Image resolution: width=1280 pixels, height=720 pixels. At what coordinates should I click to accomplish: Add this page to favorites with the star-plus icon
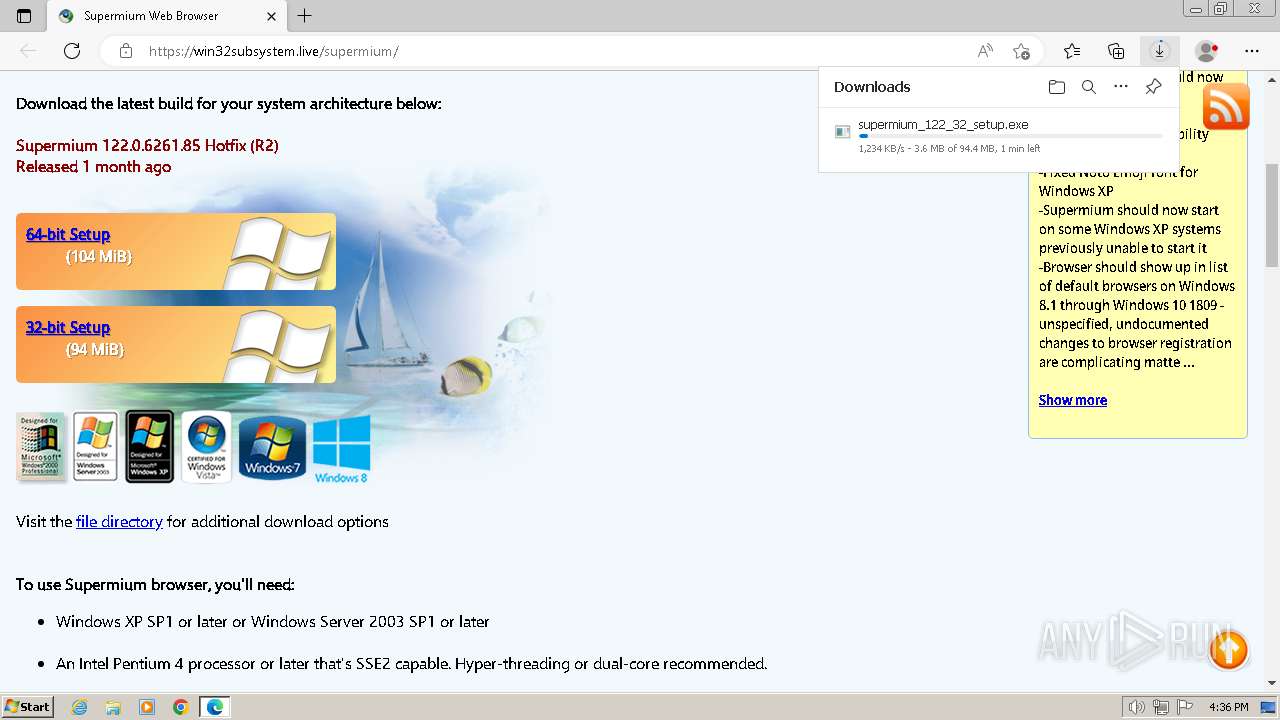(1021, 51)
